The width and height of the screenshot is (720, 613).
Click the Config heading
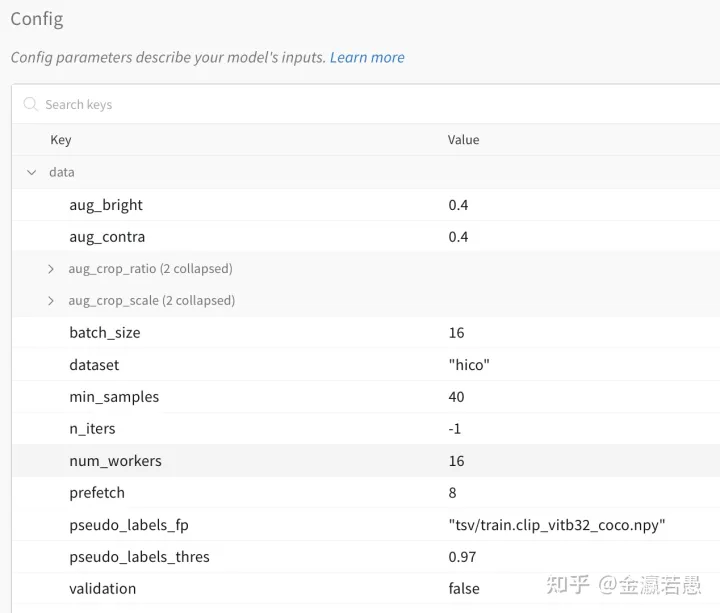tap(37, 20)
